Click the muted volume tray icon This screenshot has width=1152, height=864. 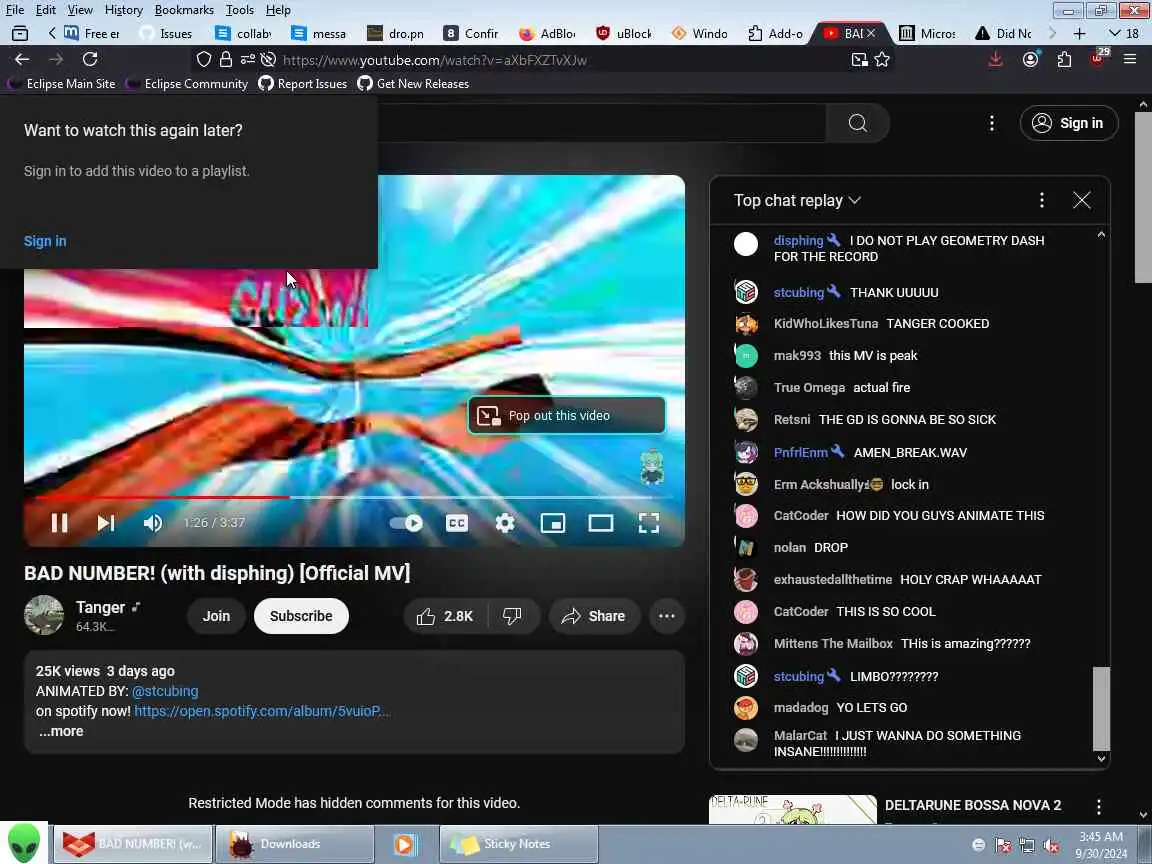1051,846
